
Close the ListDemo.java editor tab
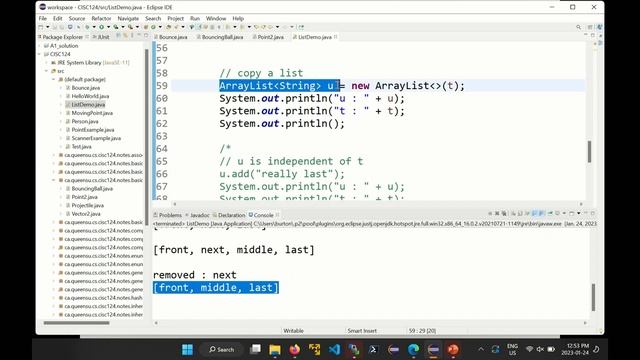coord(336,37)
